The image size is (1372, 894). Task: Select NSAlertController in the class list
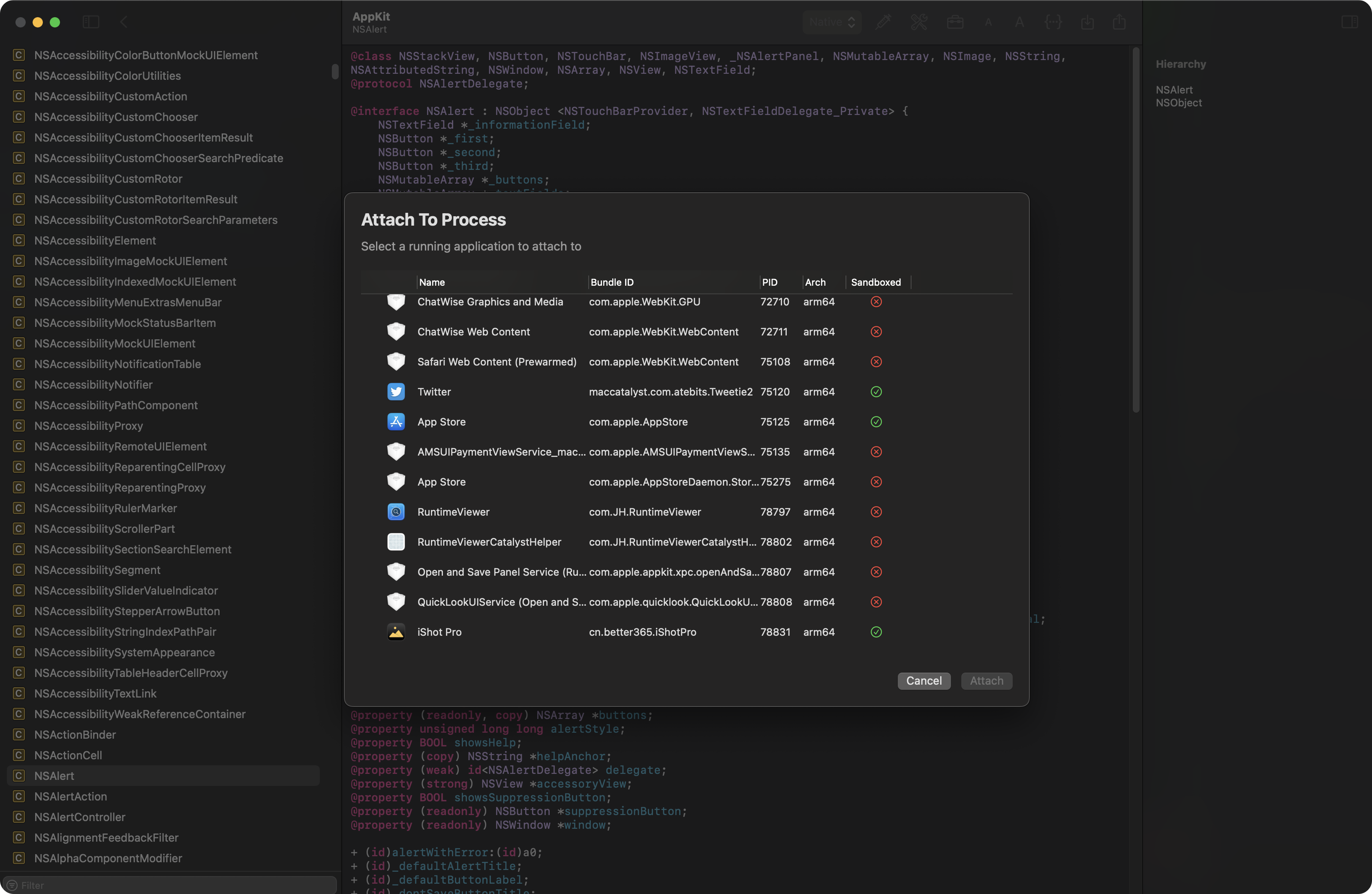pos(80,817)
